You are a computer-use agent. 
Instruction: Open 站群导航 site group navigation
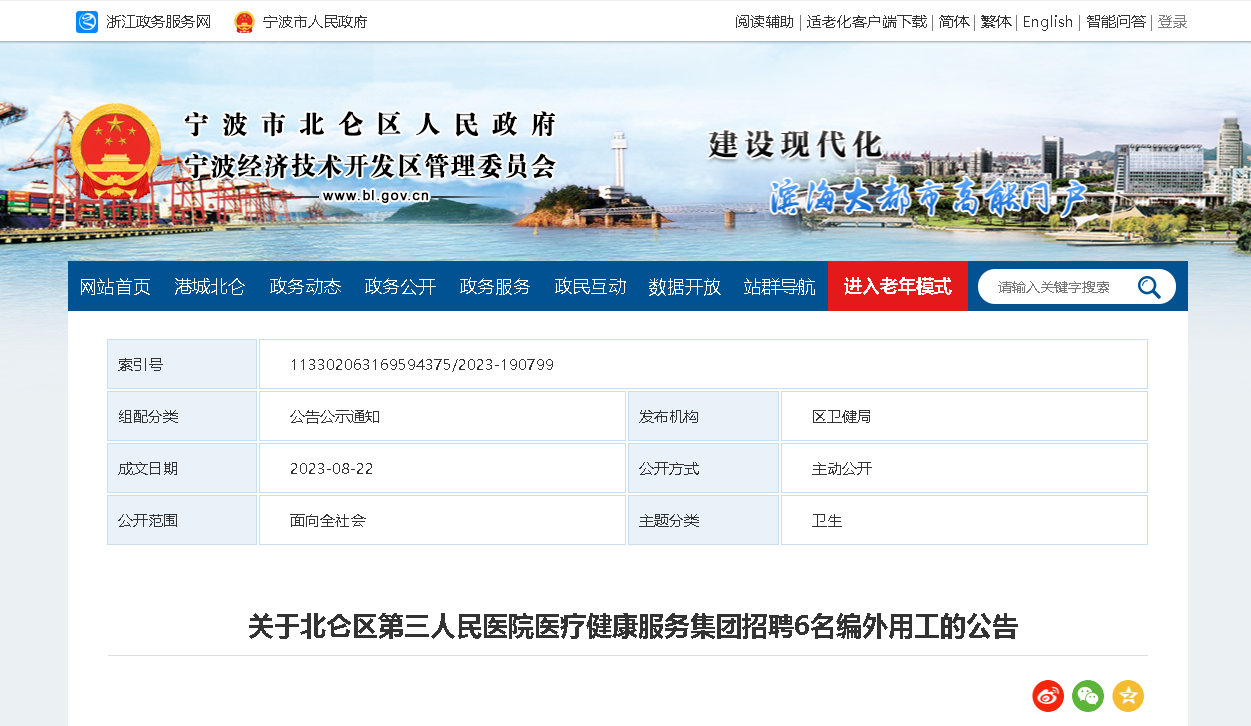click(x=780, y=287)
